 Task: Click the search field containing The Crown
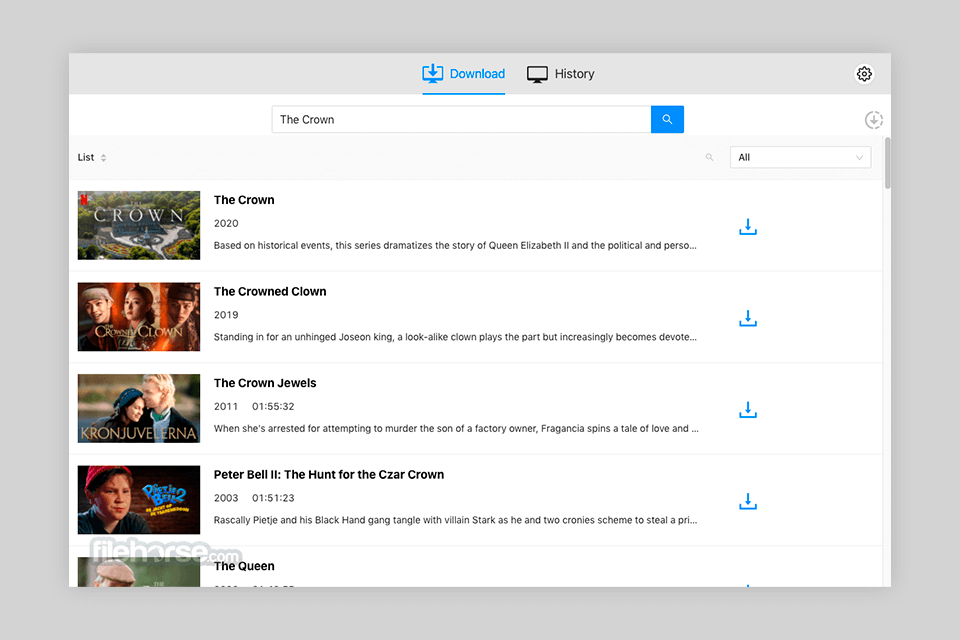(462, 119)
